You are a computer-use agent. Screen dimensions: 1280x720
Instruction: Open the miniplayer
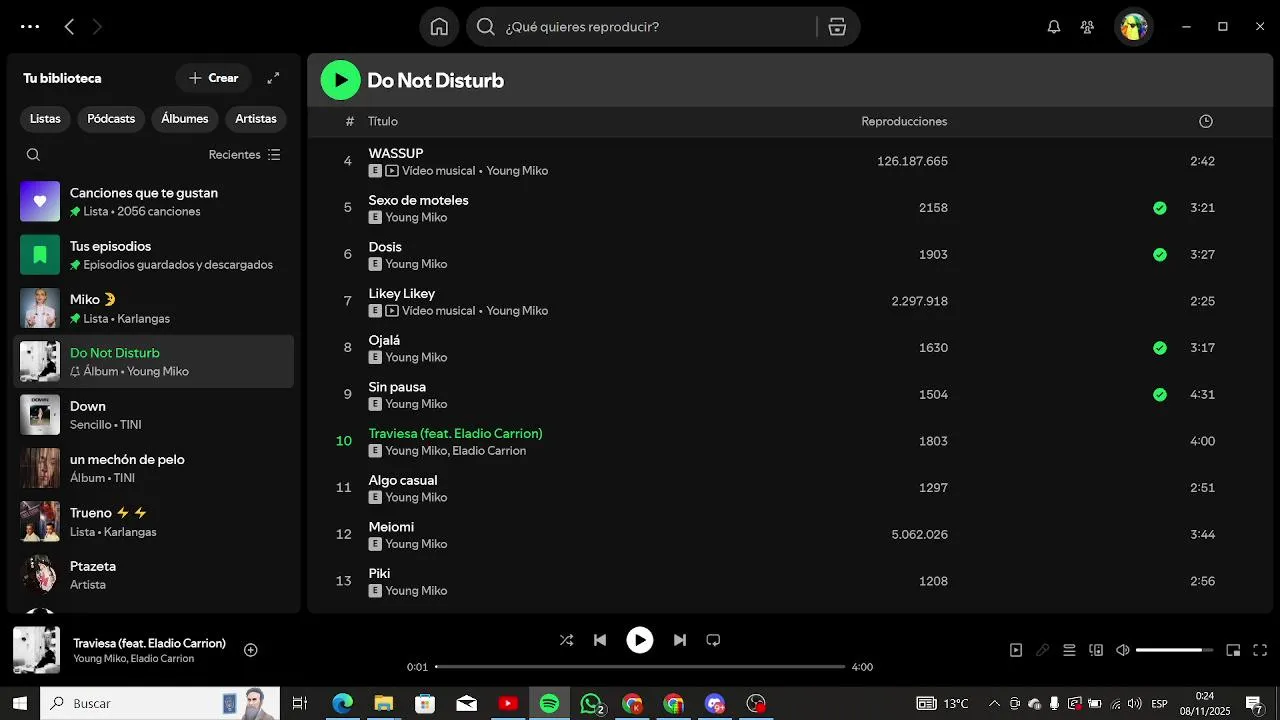click(x=1233, y=650)
